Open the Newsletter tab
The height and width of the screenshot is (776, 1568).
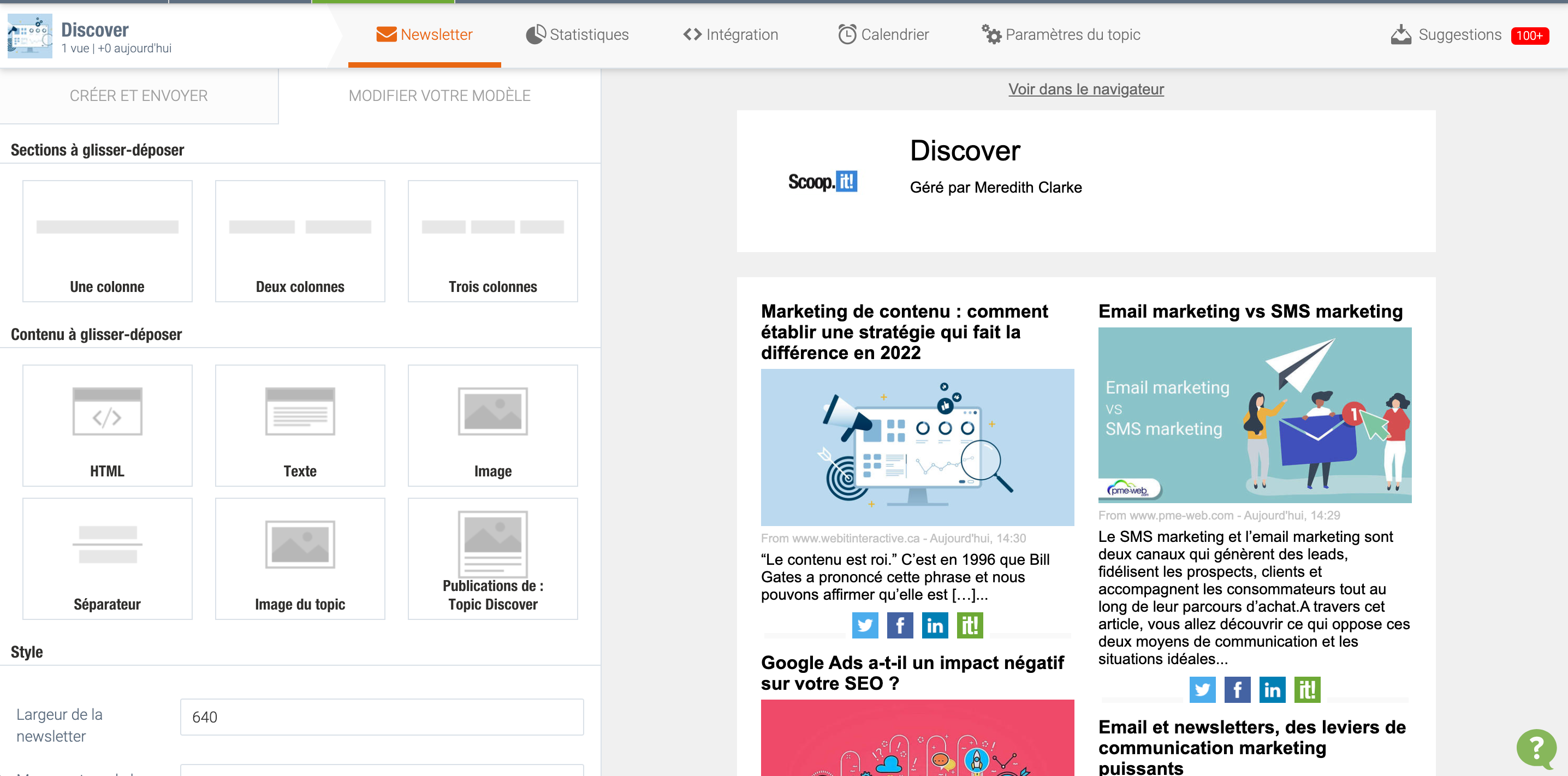point(424,35)
